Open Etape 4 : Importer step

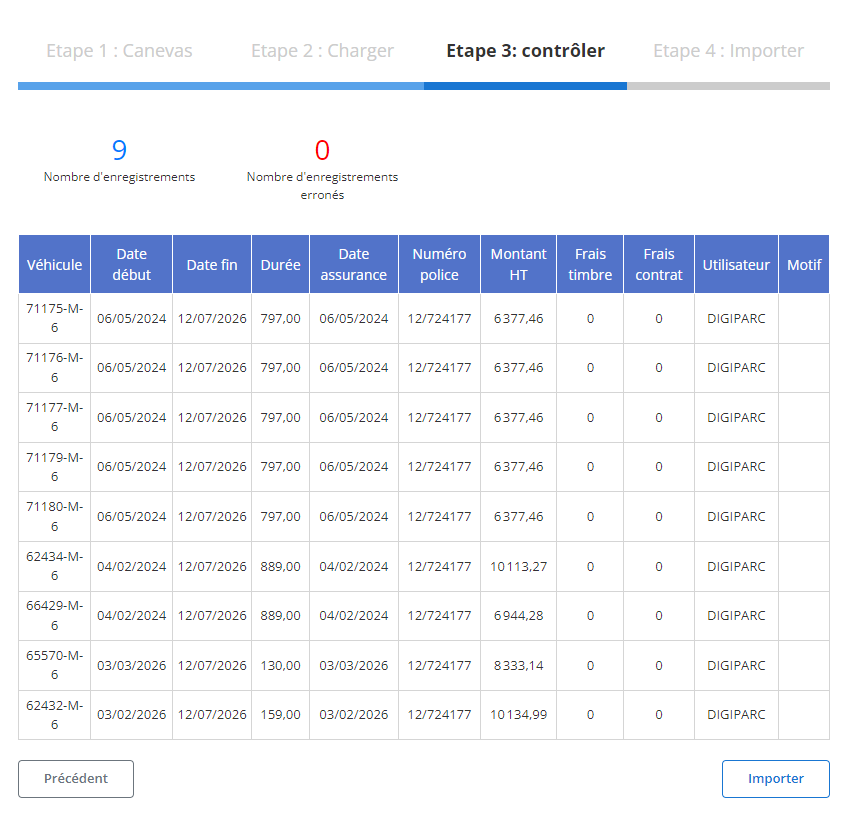[x=728, y=51]
